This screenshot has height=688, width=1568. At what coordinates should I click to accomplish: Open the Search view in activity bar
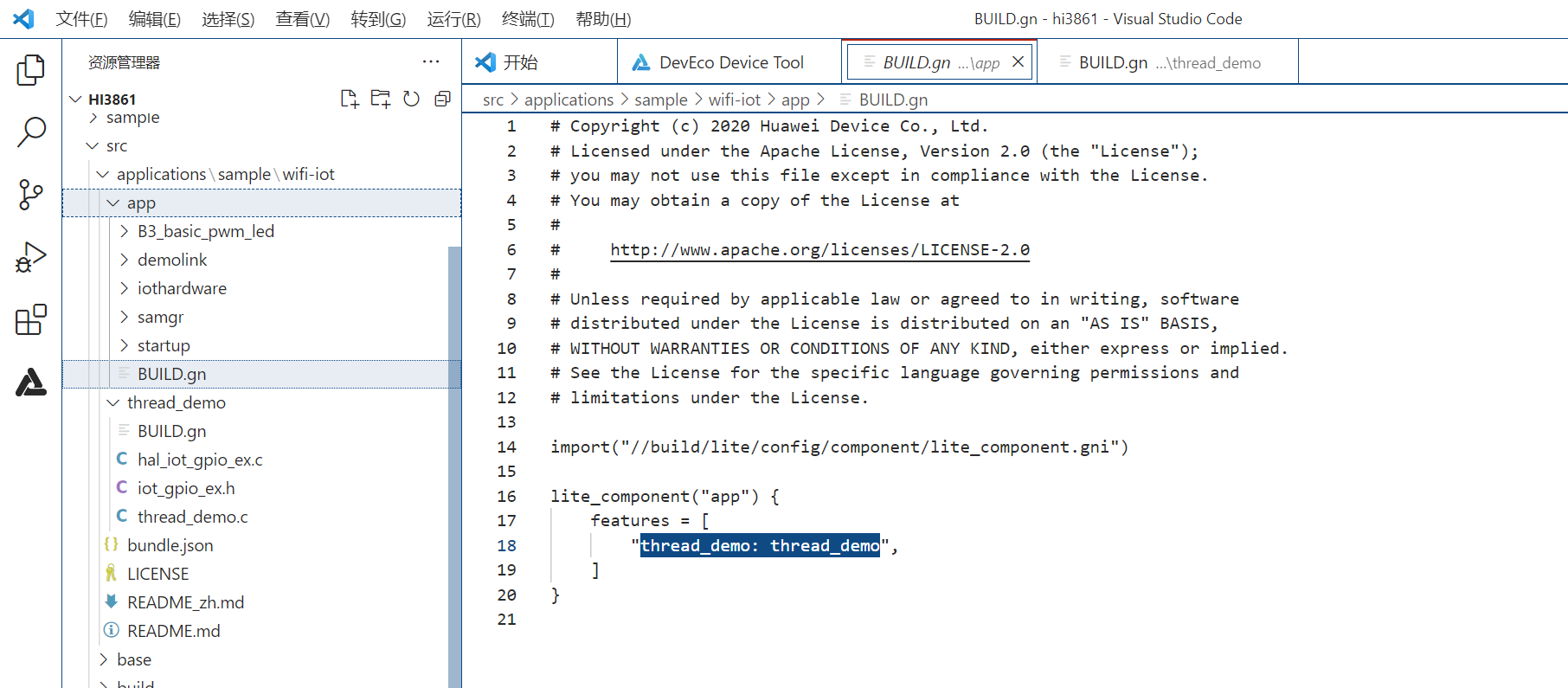pyautogui.click(x=31, y=132)
